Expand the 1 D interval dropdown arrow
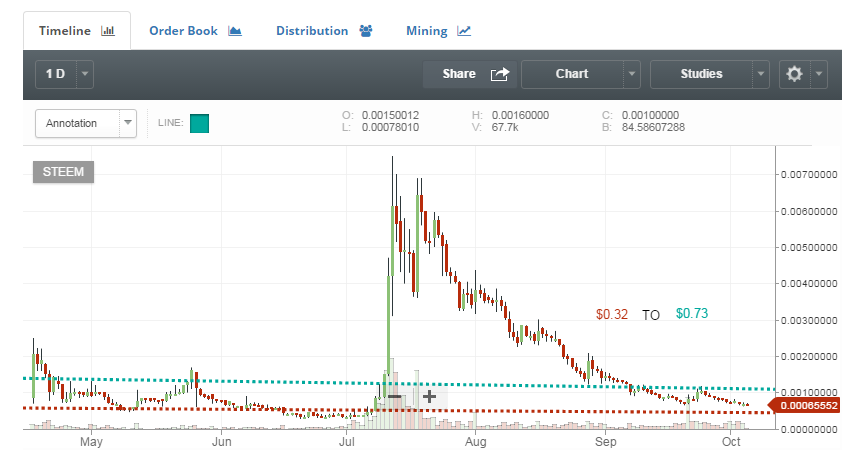This screenshot has height=466, width=851. 85,74
